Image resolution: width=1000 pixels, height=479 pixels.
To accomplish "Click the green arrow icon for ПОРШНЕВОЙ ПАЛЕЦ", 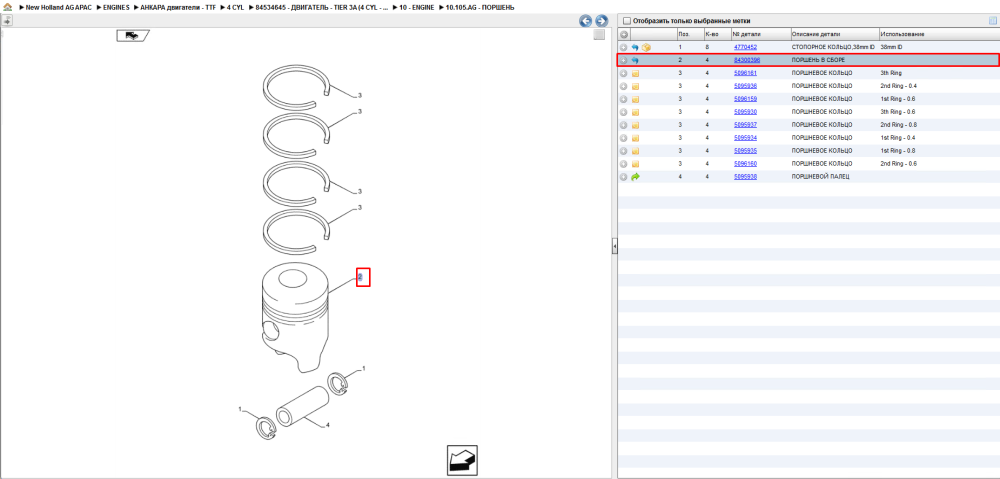I will click(x=635, y=177).
